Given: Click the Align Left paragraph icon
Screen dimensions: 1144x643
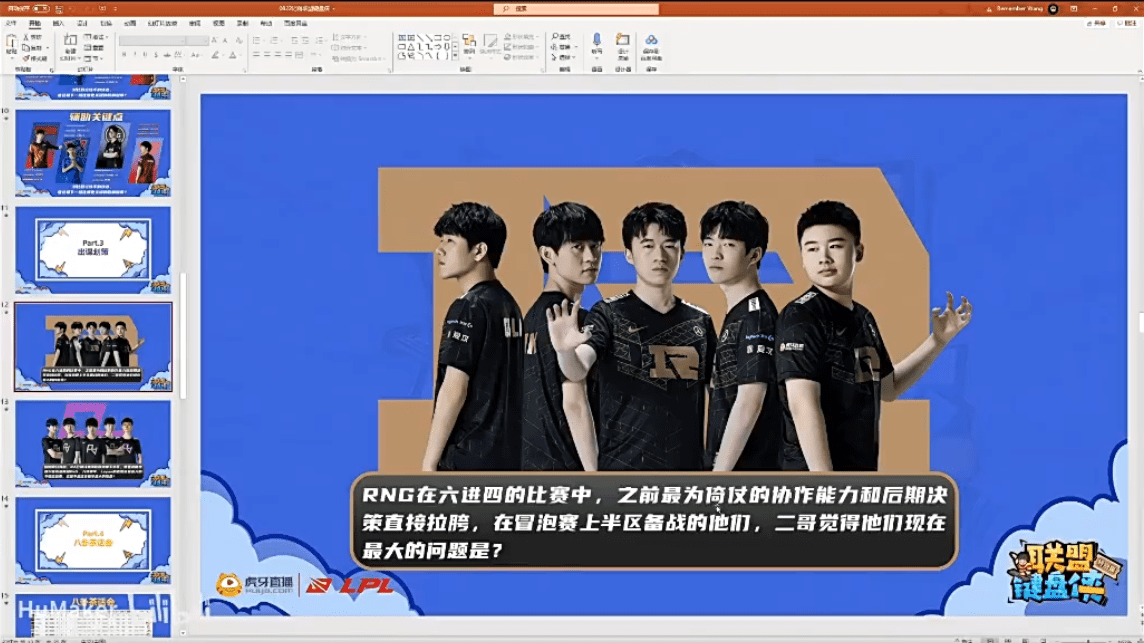Looking at the screenshot, I should pyautogui.click(x=256, y=55).
